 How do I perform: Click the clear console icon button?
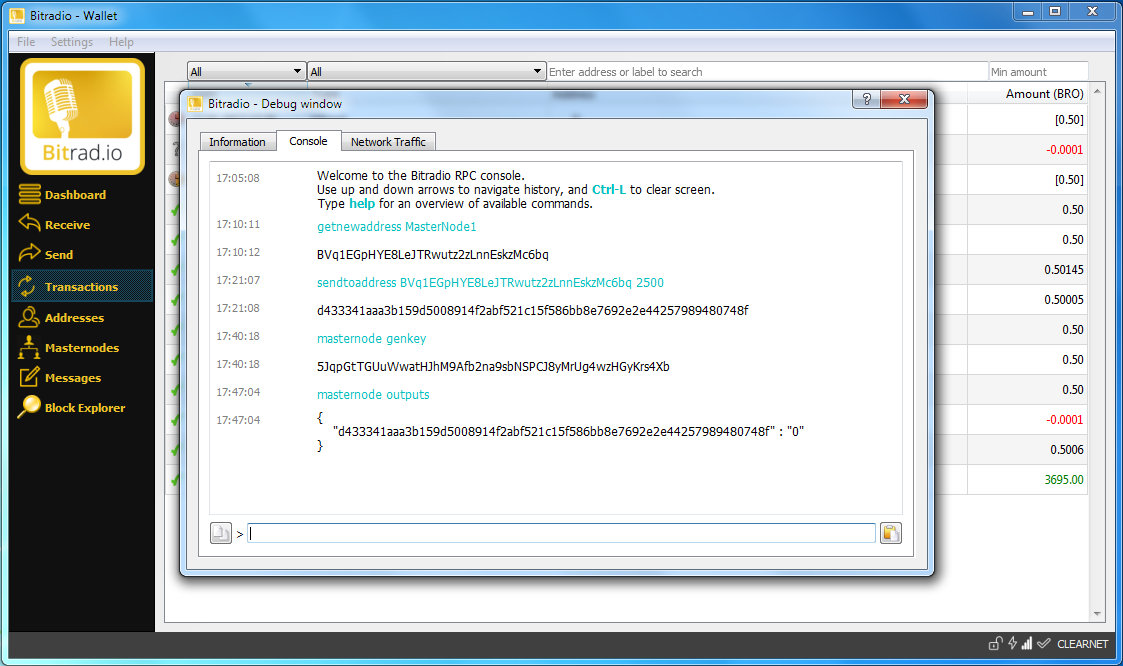(x=221, y=533)
